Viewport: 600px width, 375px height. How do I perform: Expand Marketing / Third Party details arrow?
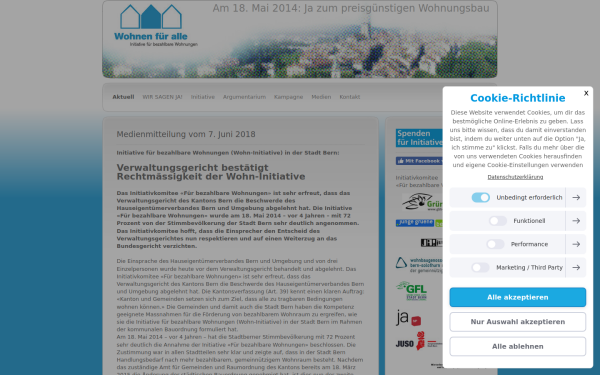click(x=576, y=267)
